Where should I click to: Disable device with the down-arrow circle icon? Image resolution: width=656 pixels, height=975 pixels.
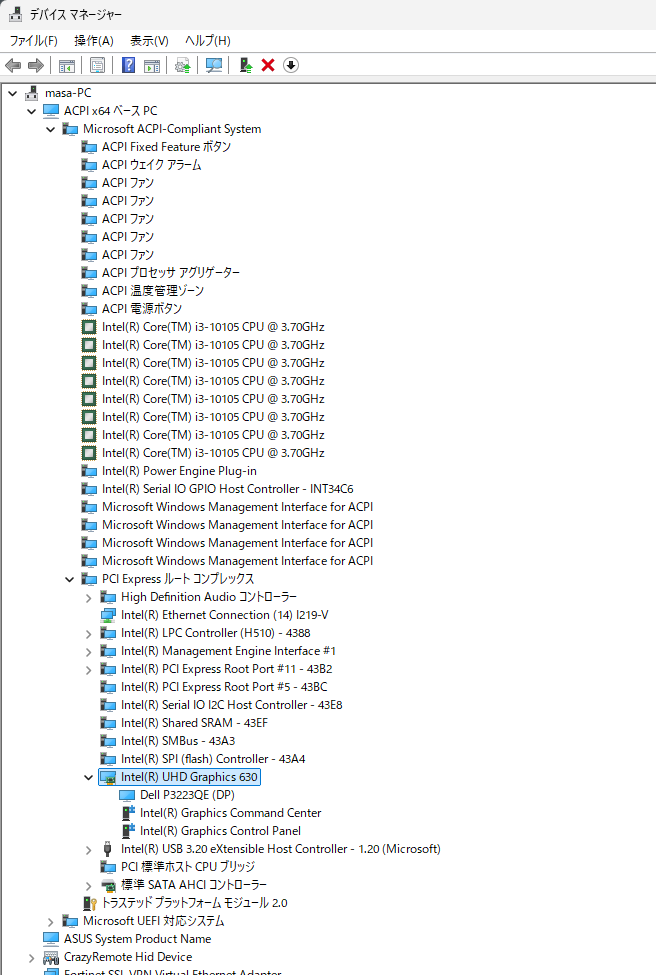tap(291, 65)
